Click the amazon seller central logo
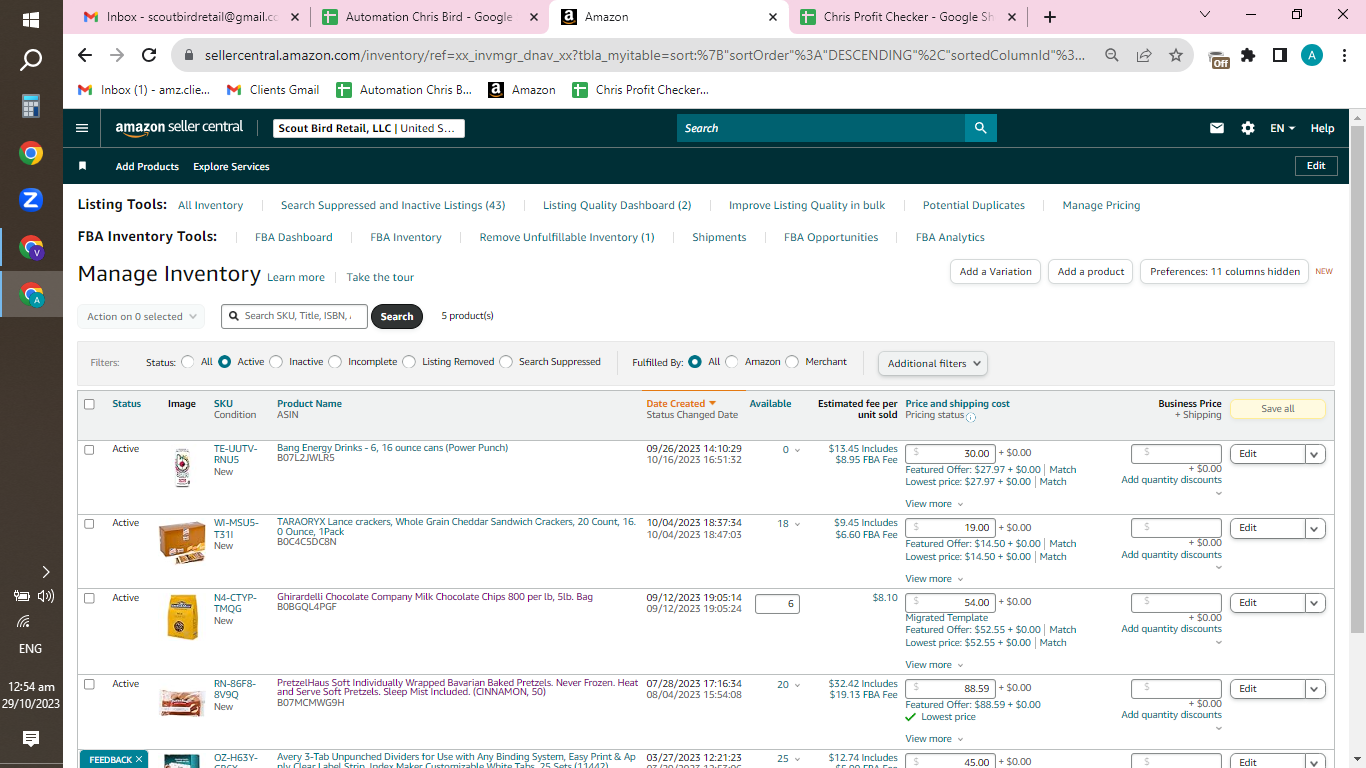The width and height of the screenshot is (1366, 768). coord(179,128)
